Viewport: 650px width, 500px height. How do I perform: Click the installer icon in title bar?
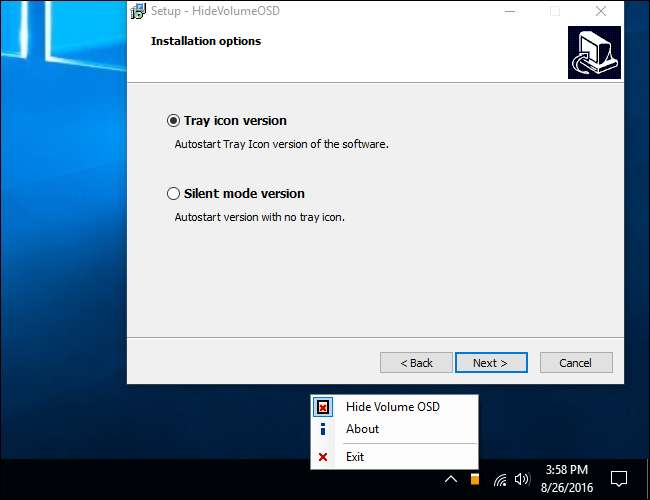[138, 11]
